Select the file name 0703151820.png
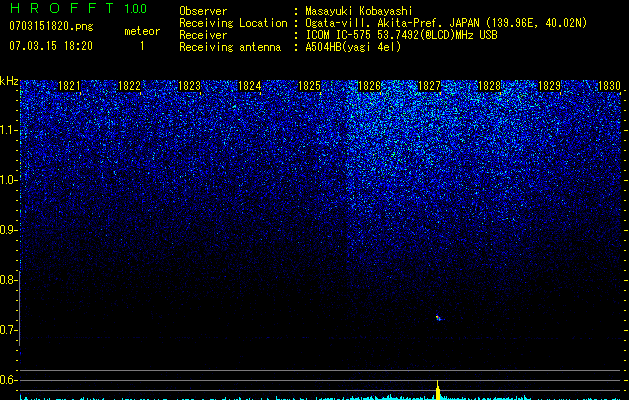The height and width of the screenshot is (400, 629). pos(51,26)
